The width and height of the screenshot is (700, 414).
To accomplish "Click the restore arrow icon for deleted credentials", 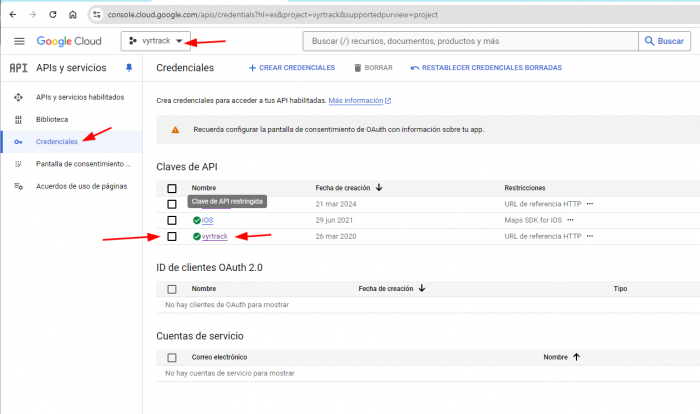I will (x=415, y=68).
